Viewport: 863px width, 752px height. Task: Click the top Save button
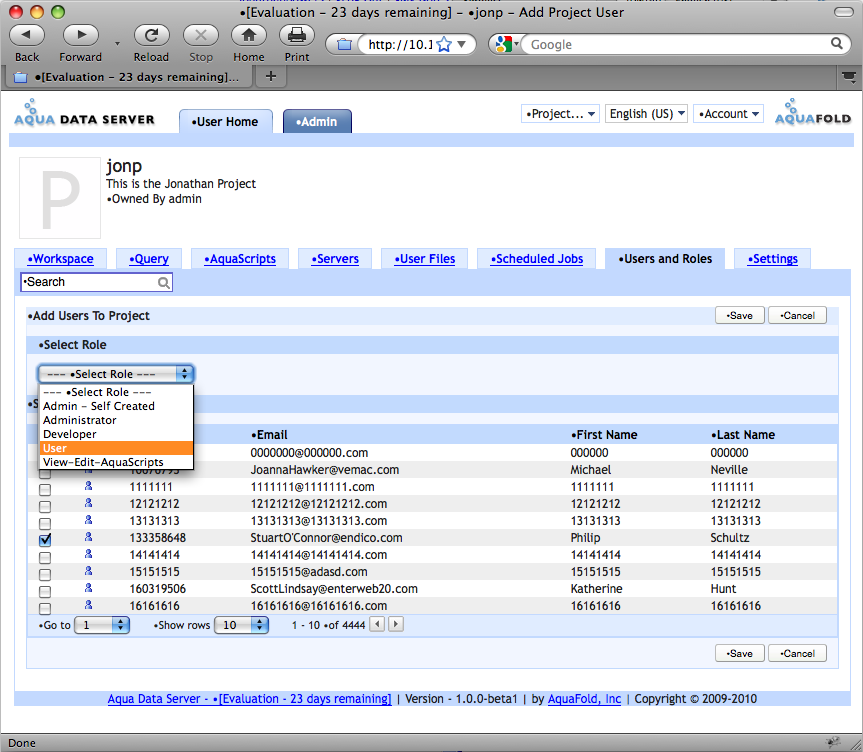tap(740, 315)
